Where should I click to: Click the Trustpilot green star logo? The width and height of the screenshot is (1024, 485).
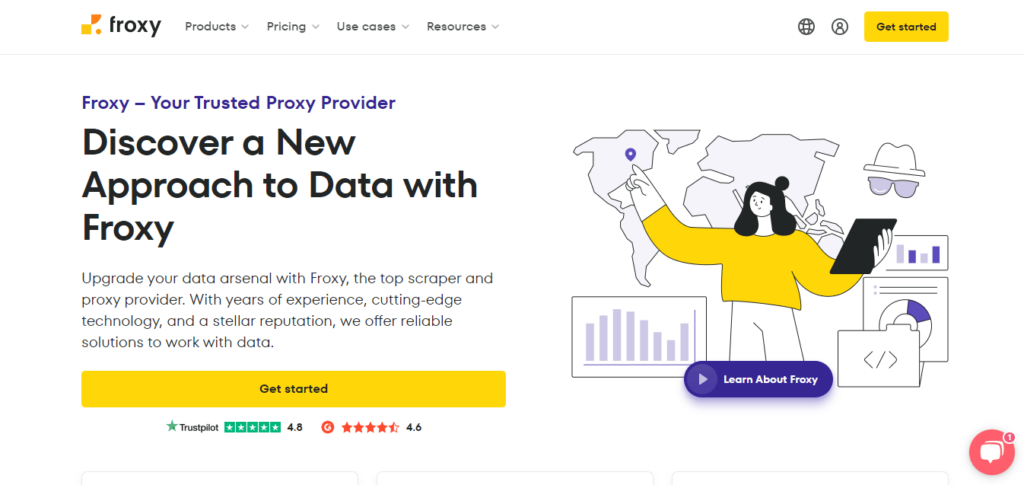point(172,427)
